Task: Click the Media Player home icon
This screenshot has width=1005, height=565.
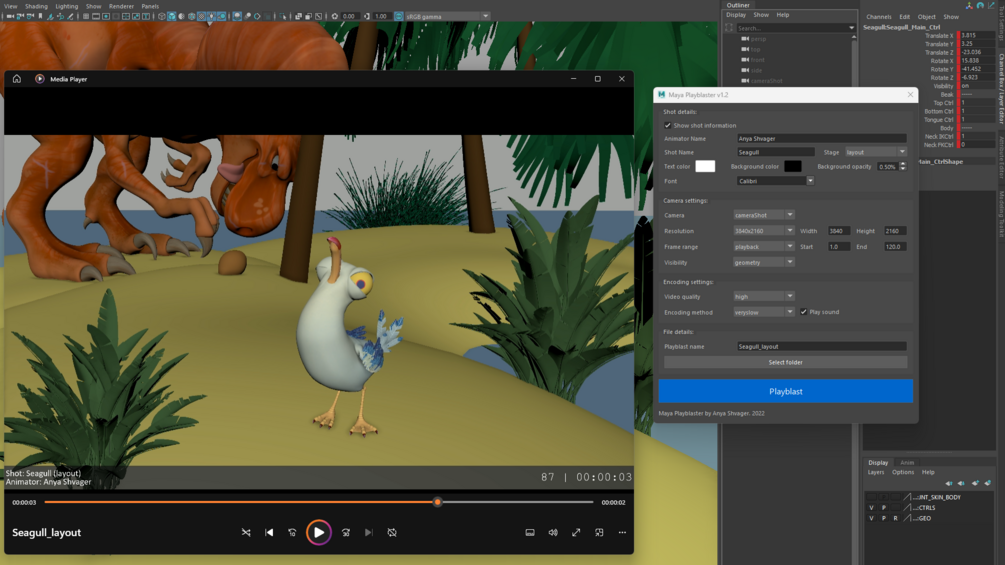Action: point(17,79)
